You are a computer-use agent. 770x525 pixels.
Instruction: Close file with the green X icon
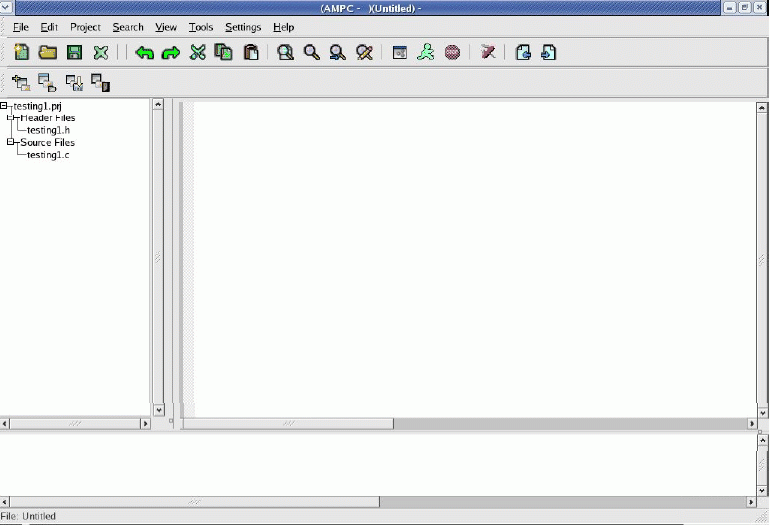(x=101, y=52)
